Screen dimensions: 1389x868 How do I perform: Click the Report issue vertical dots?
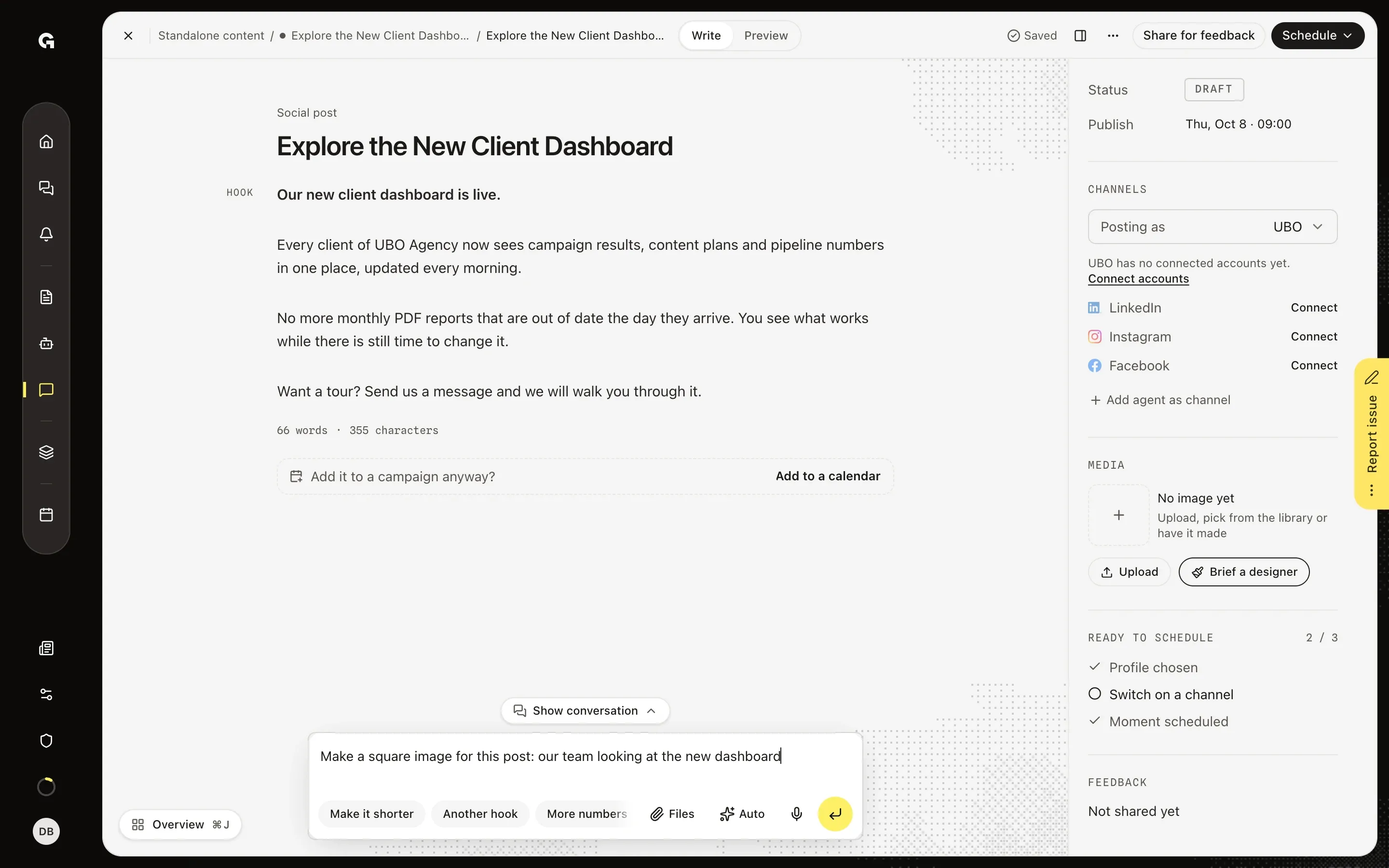(1372, 490)
